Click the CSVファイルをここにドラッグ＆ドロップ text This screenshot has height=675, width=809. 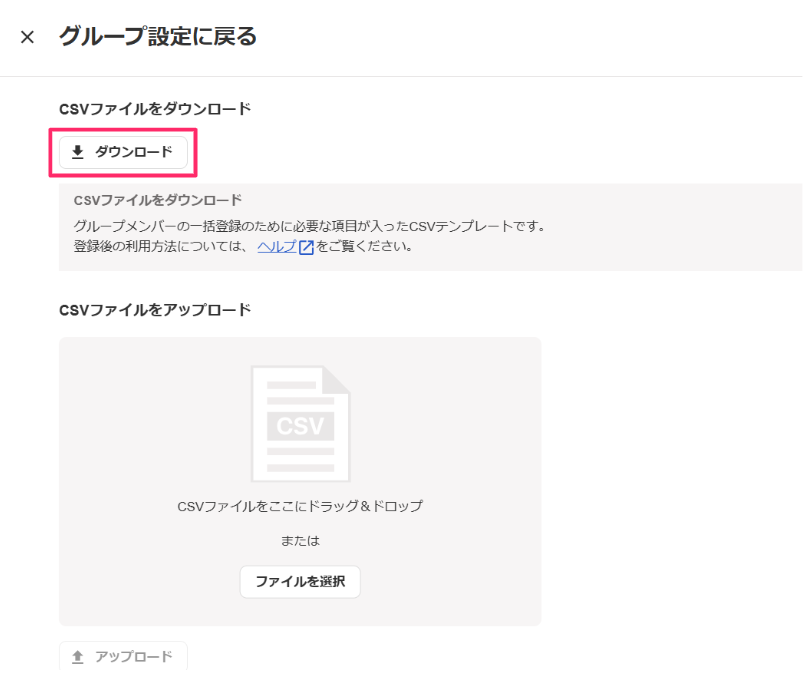point(300,506)
